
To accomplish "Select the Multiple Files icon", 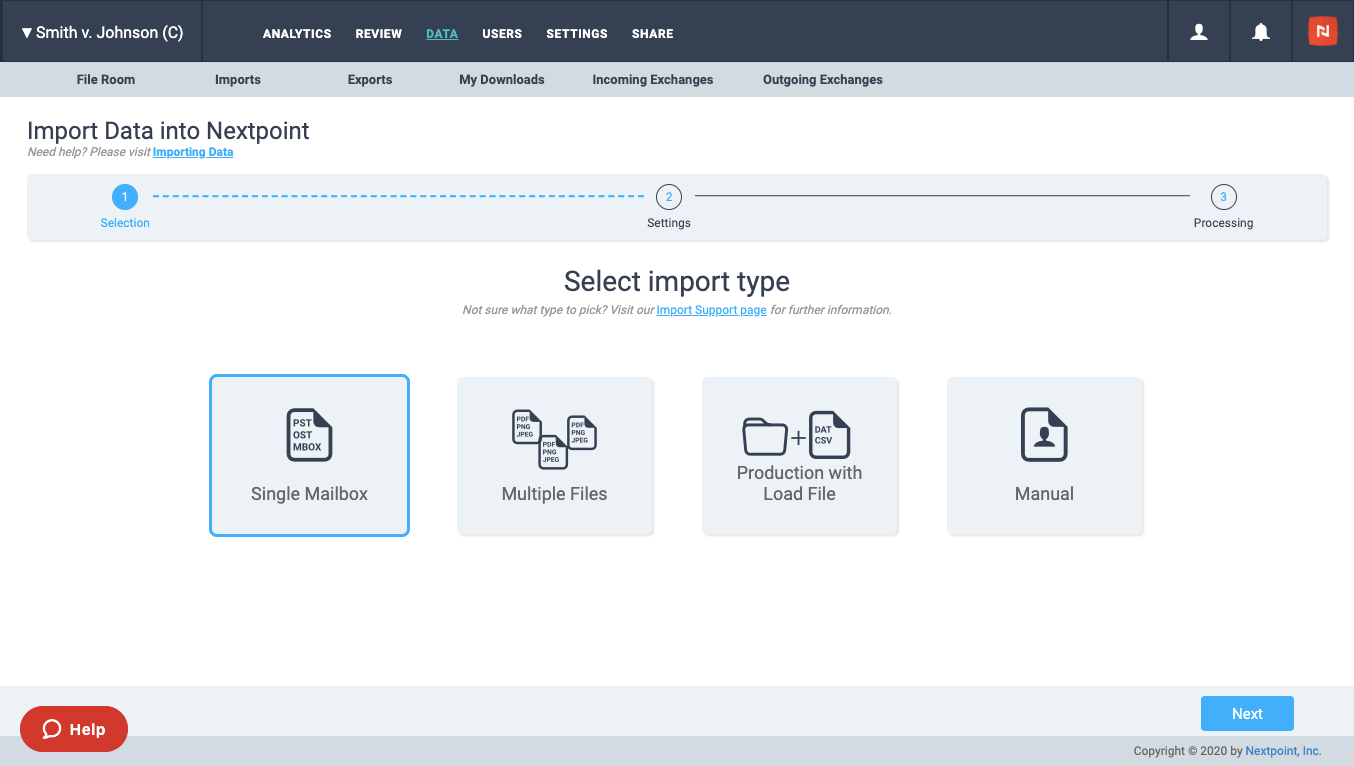I will [x=554, y=439].
